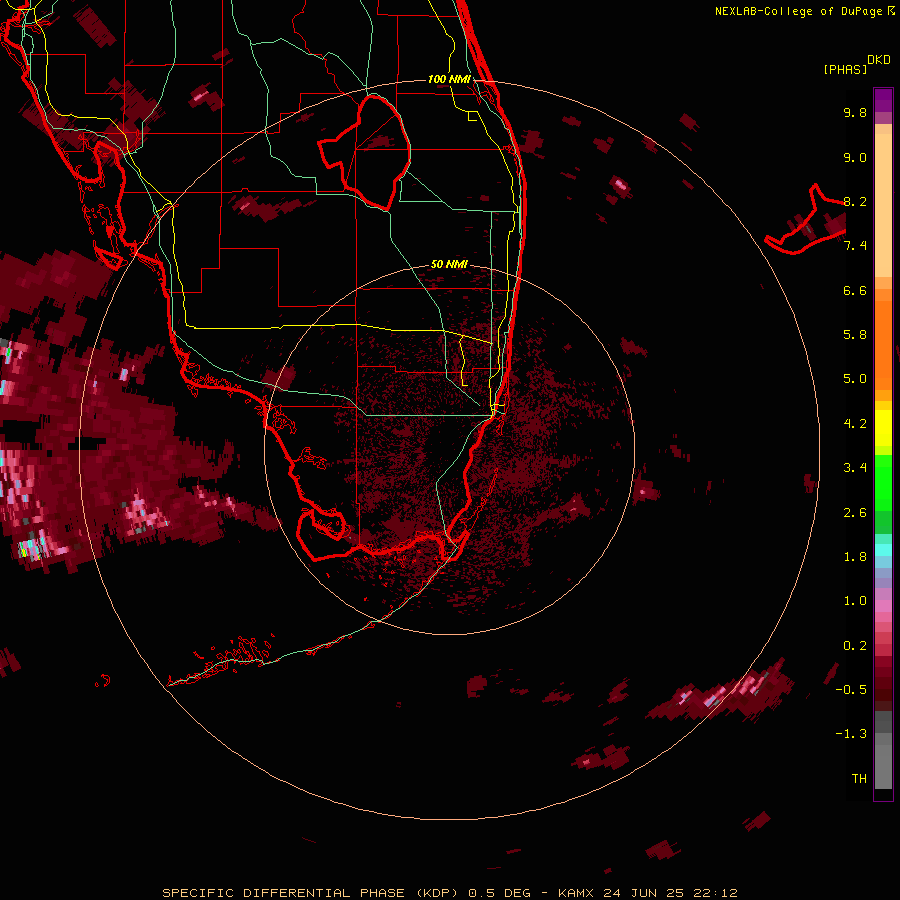This screenshot has height=900, width=900.
Task: Click the 100 NMI range ring label
Action: (x=449, y=79)
